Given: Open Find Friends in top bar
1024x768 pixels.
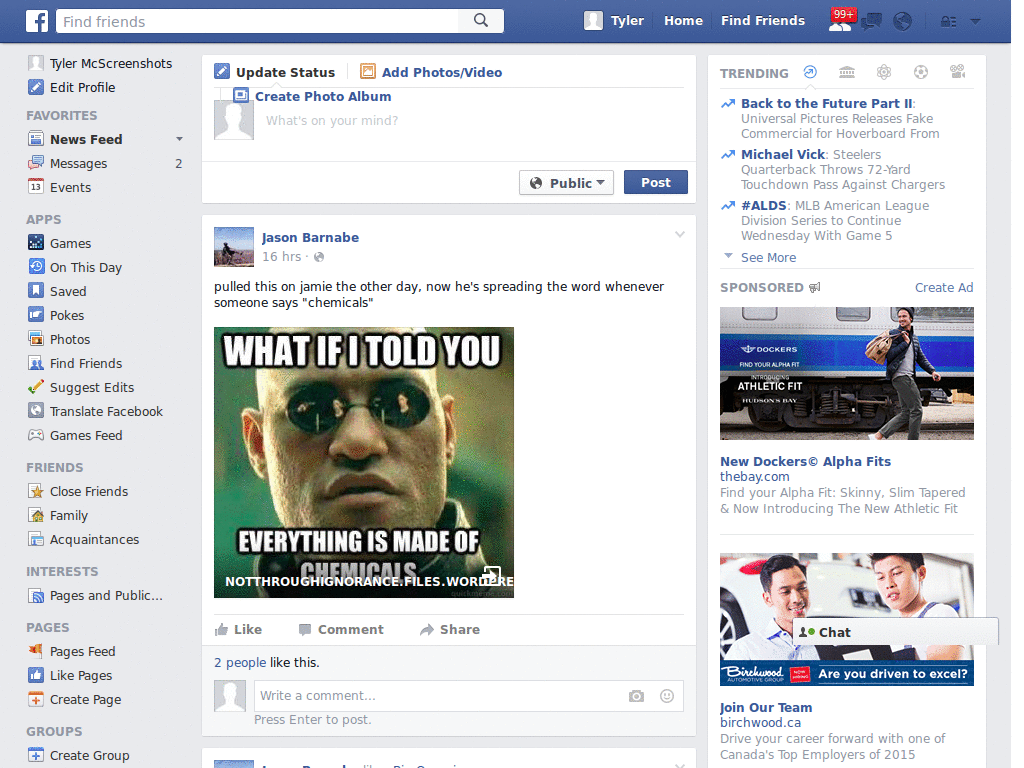Looking at the screenshot, I should pos(762,21).
